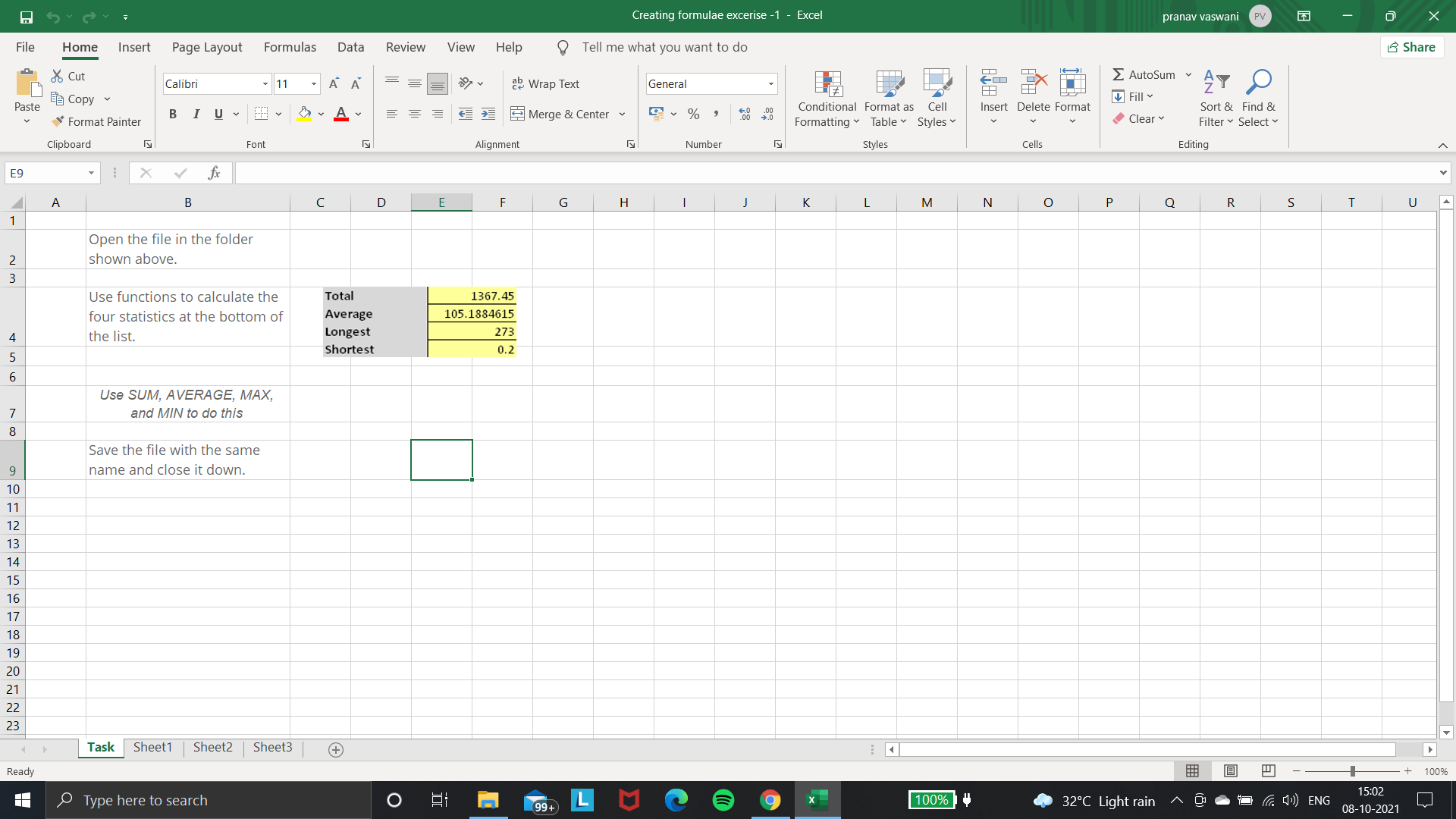Click the Insert Function fx icon
This screenshot has height=819, width=1456.
point(214,173)
